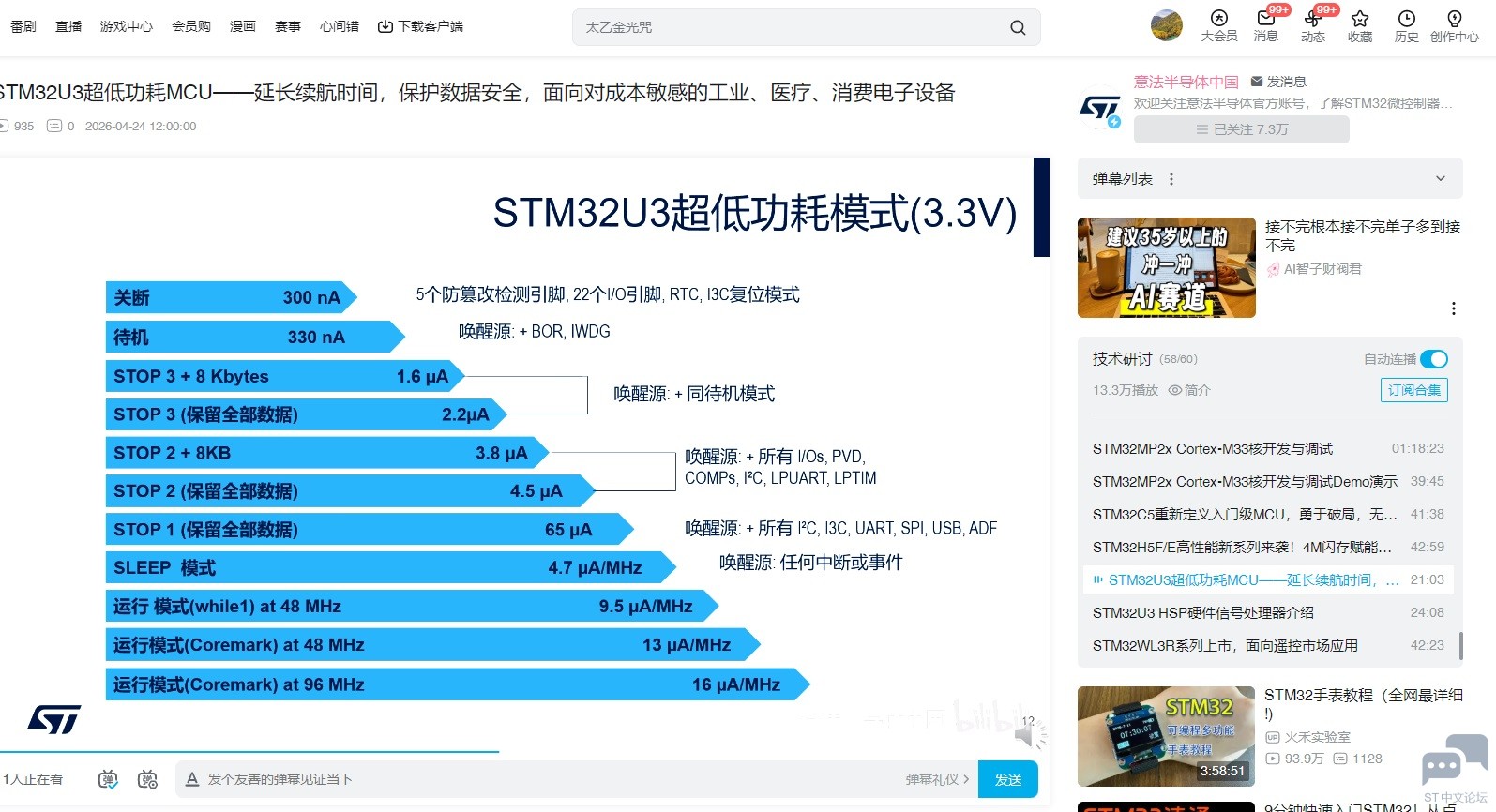1496x812 pixels.
Task: Play STM32MP2x Cortex-M33核开发与调试Demo演示 episode
Action: pos(1268,482)
